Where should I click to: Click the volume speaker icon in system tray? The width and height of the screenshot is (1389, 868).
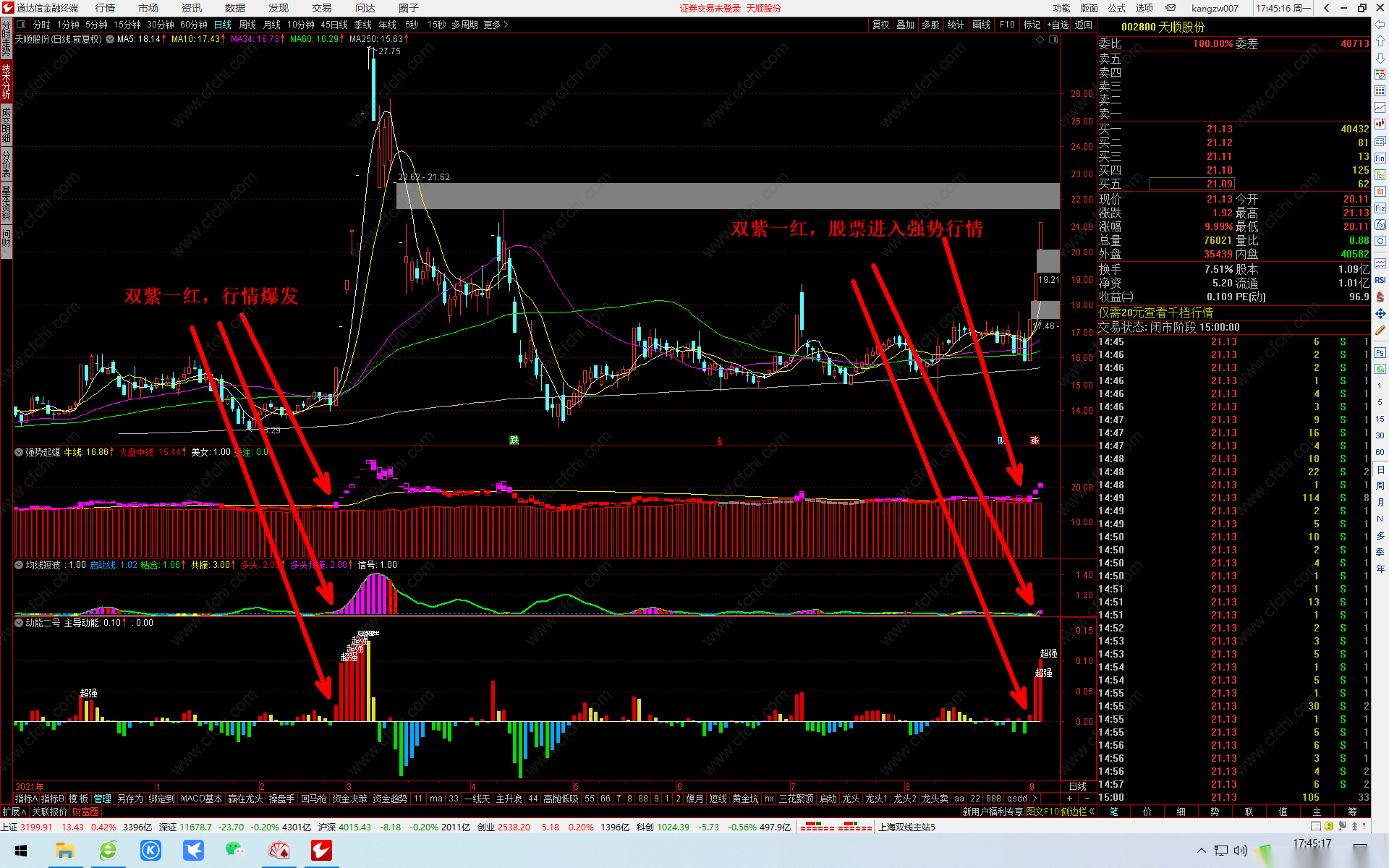1240,850
